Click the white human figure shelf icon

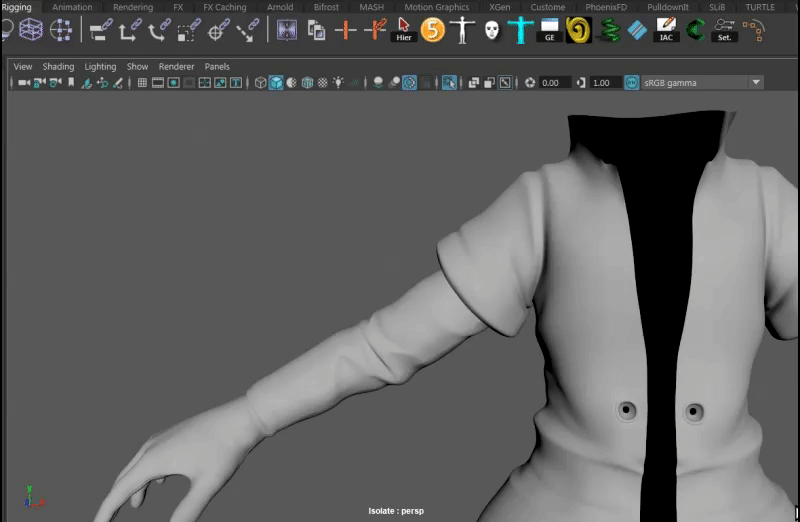[x=462, y=30]
